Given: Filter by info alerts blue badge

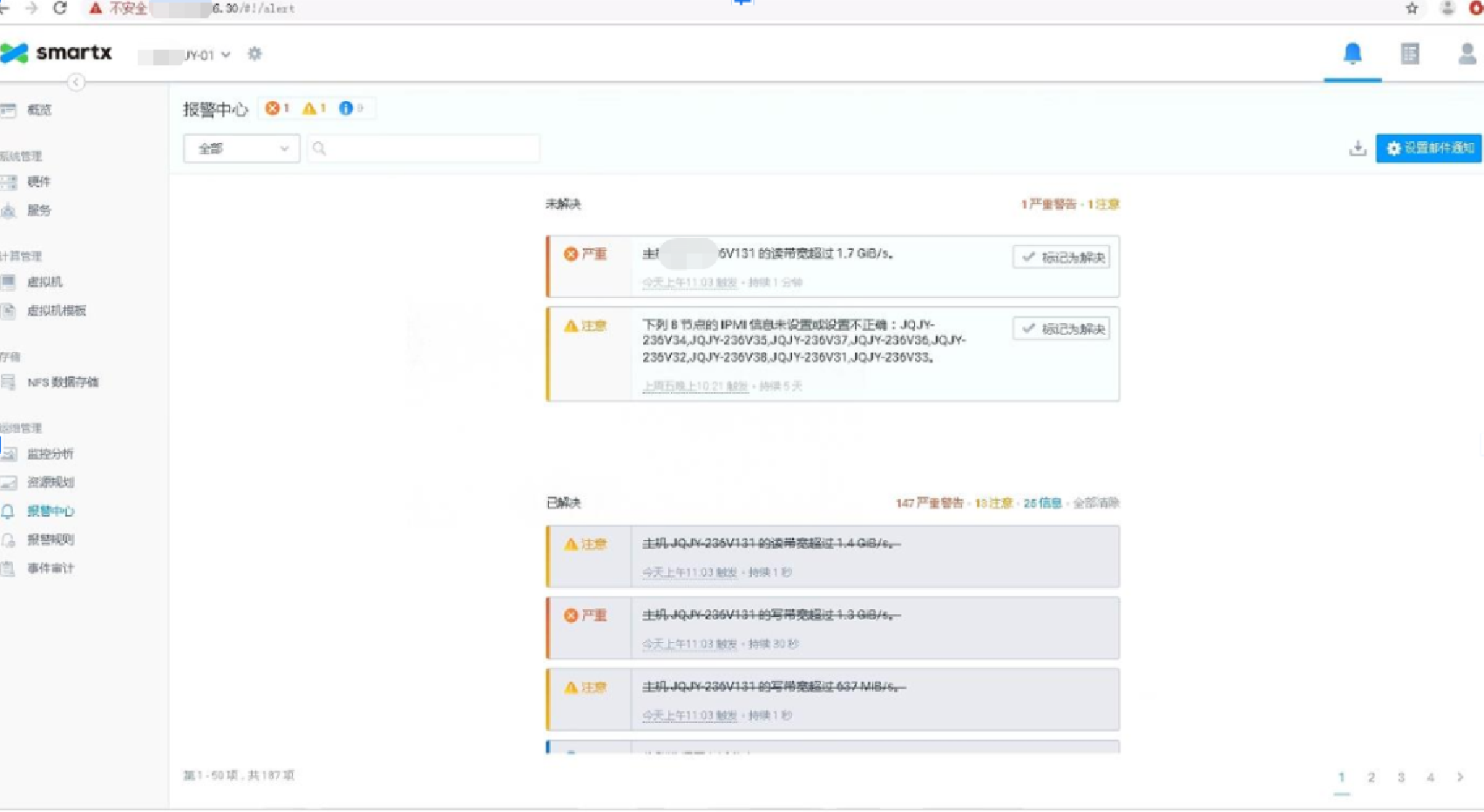Looking at the screenshot, I should tap(350, 108).
